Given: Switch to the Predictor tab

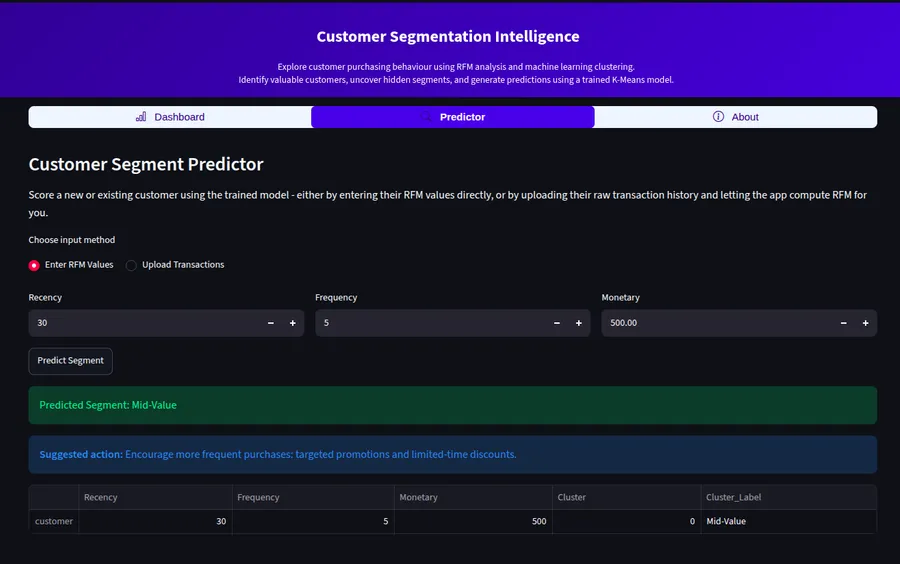Looking at the screenshot, I should click(x=453, y=117).
